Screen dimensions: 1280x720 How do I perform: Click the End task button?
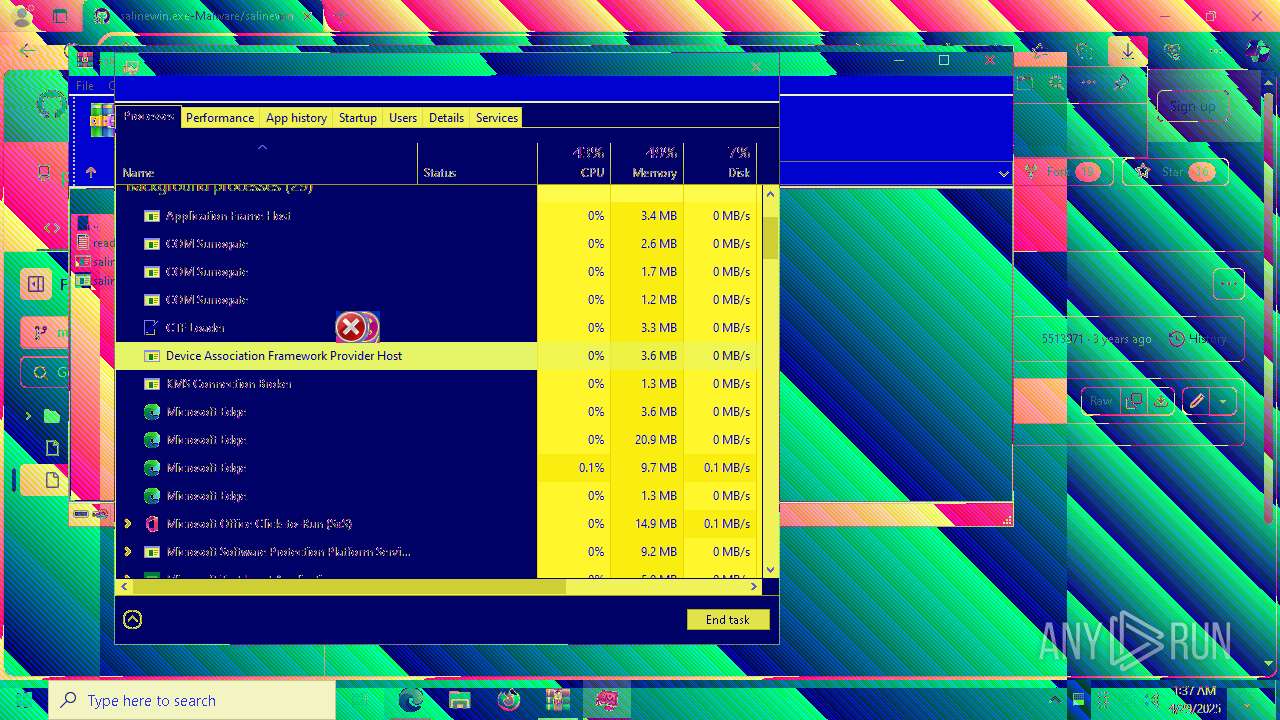click(x=728, y=619)
